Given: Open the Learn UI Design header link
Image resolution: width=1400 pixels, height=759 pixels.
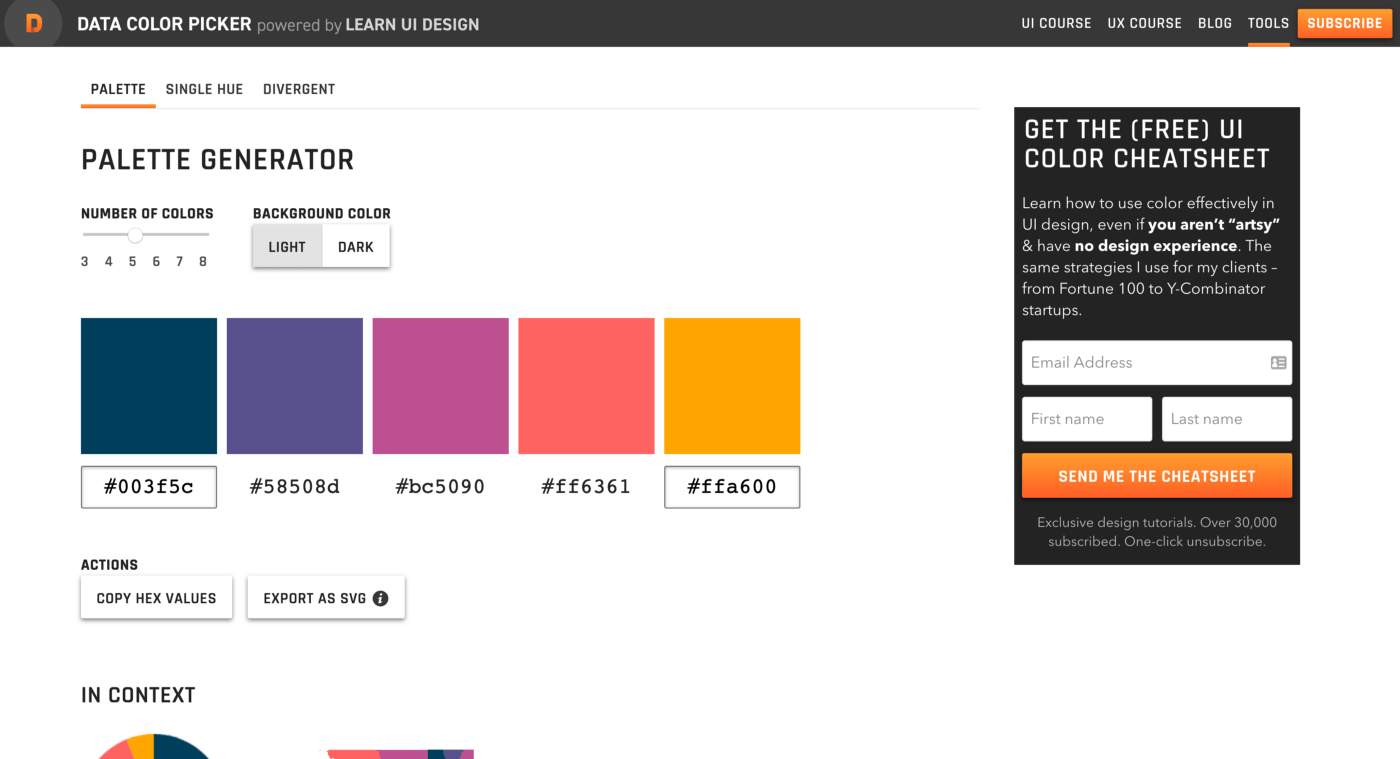Looking at the screenshot, I should tap(412, 24).
